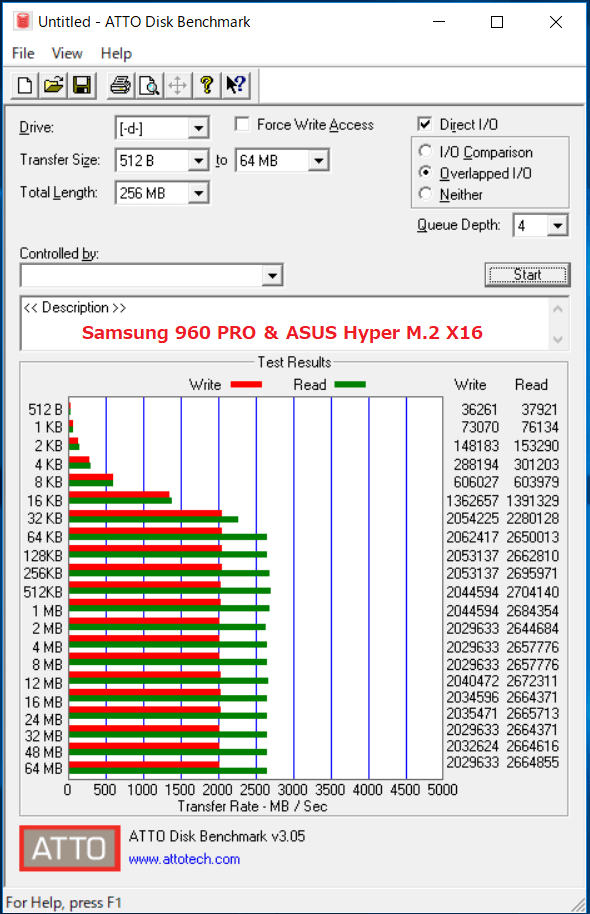Click the Save floppy disk icon
Screen dimensions: 590x914
pyautogui.click(x=82, y=86)
